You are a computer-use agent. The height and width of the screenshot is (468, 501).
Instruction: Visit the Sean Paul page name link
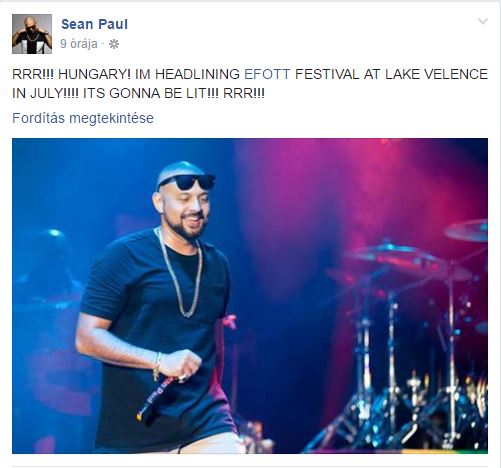94,24
